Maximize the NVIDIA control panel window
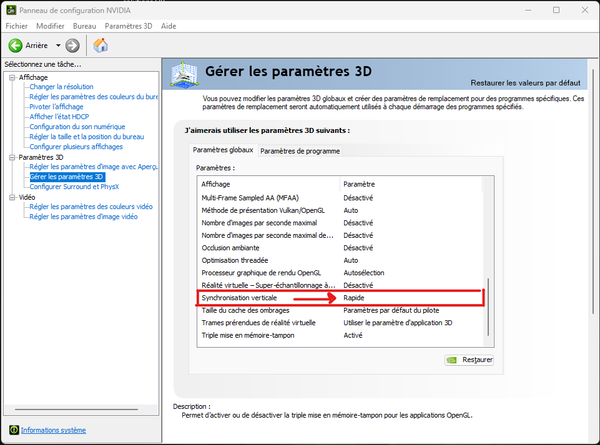Viewport: 600px width, 445px height. coord(556,10)
